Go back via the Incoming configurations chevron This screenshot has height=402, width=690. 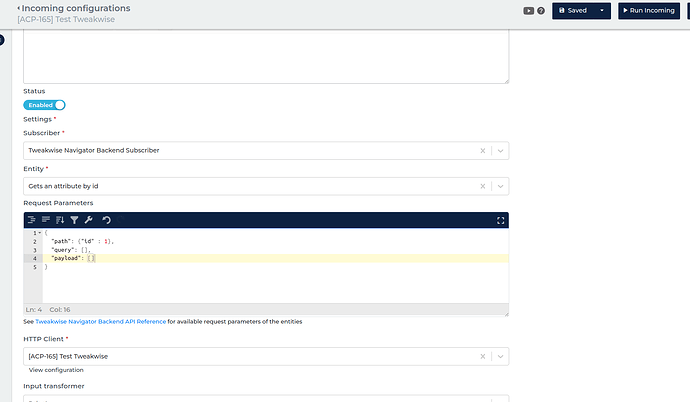19,8
